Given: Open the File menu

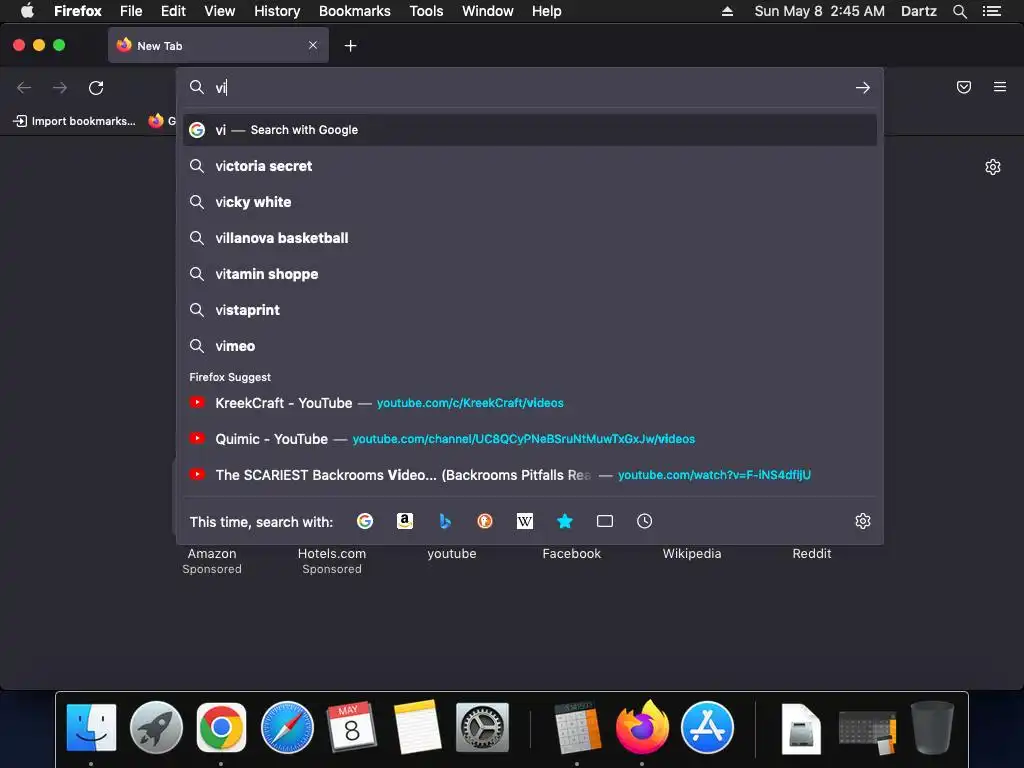Looking at the screenshot, I should click(x=131, y=11).
